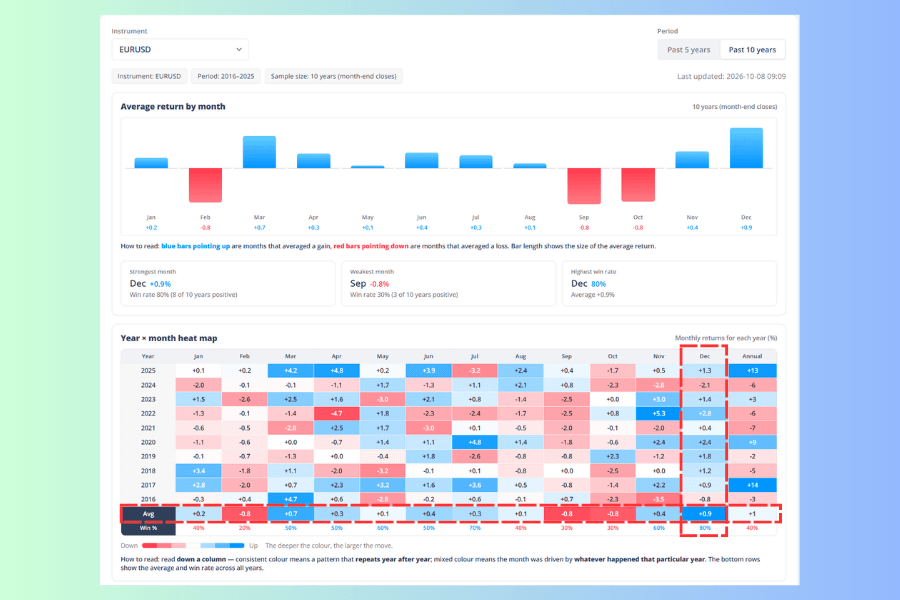Click the Strongest month Dec card

(228, 284)
